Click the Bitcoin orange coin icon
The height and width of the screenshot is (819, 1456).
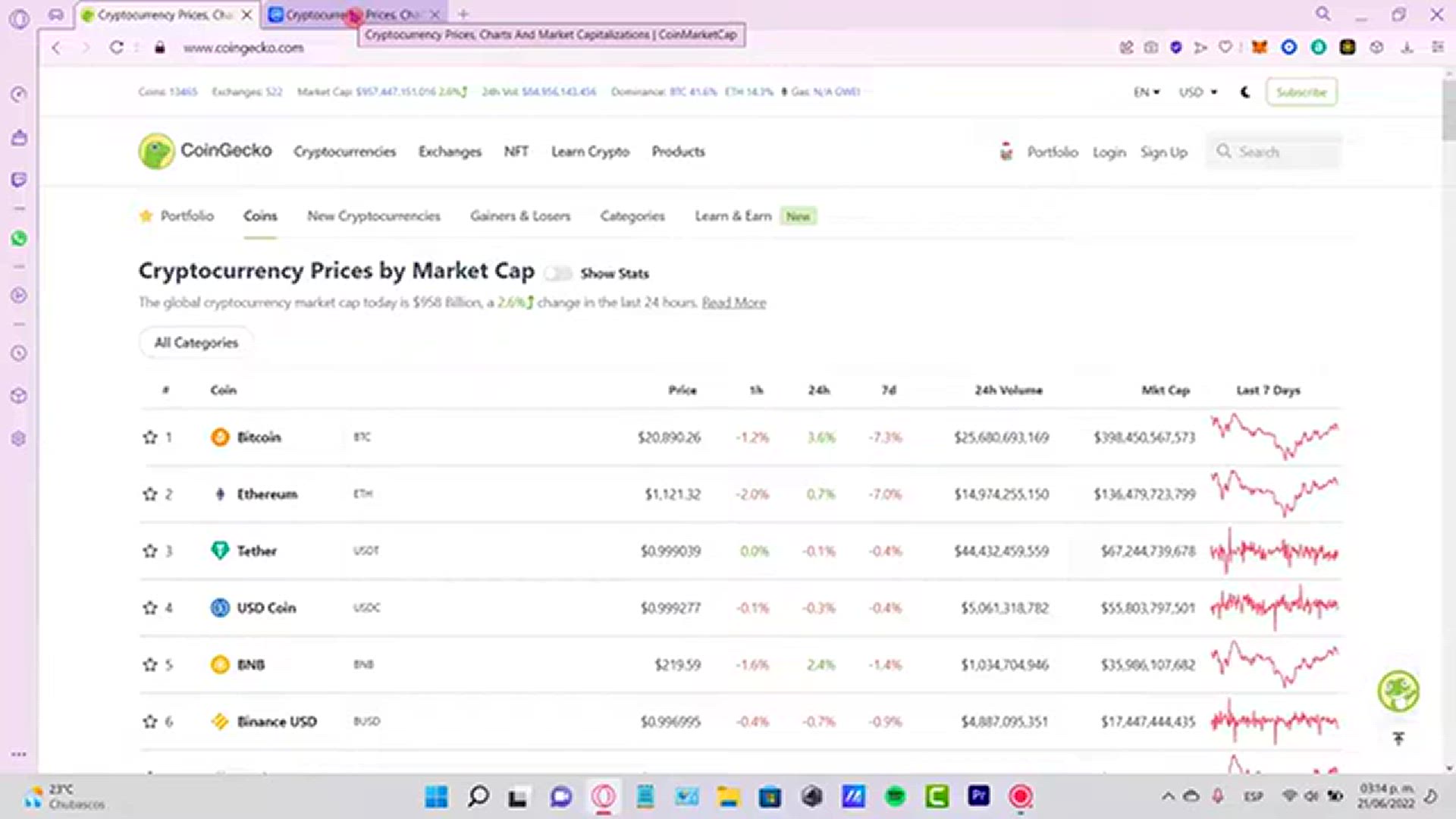[220, 438]
